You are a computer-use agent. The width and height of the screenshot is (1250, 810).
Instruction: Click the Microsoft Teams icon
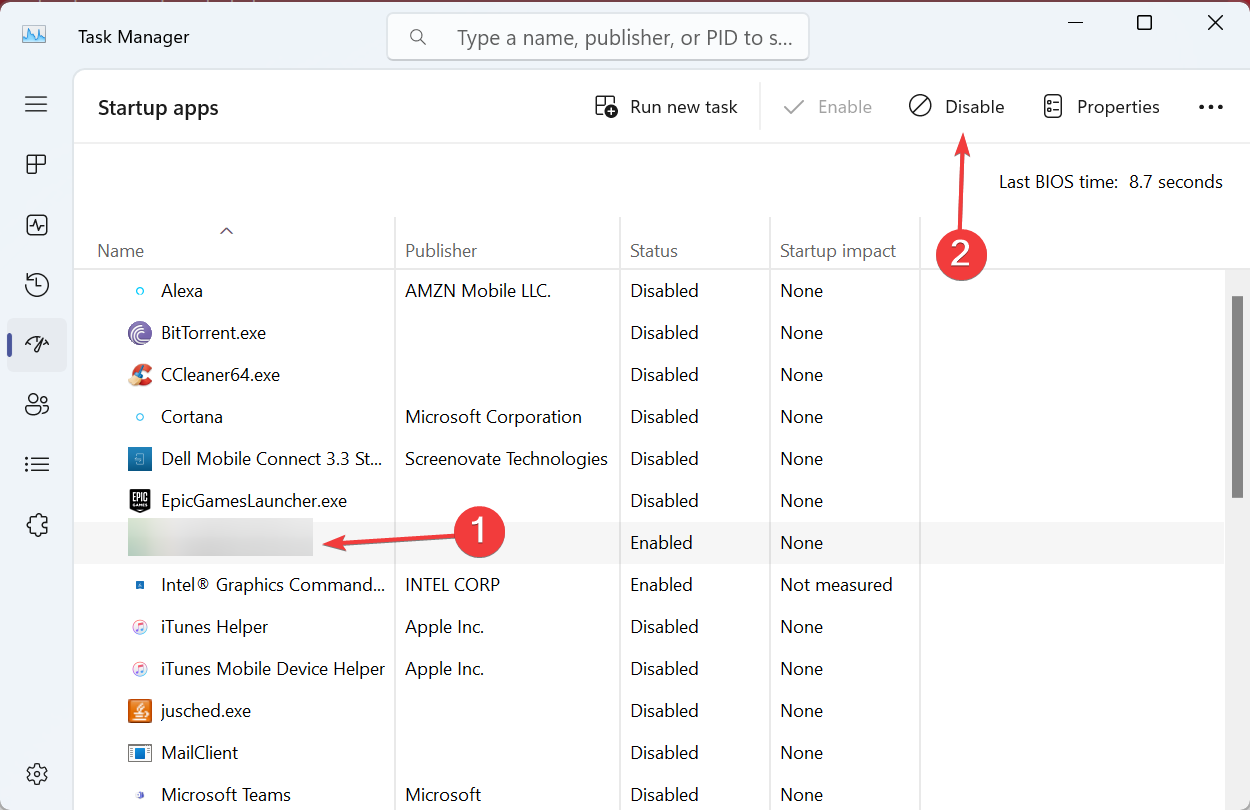(x=140, y=795)
